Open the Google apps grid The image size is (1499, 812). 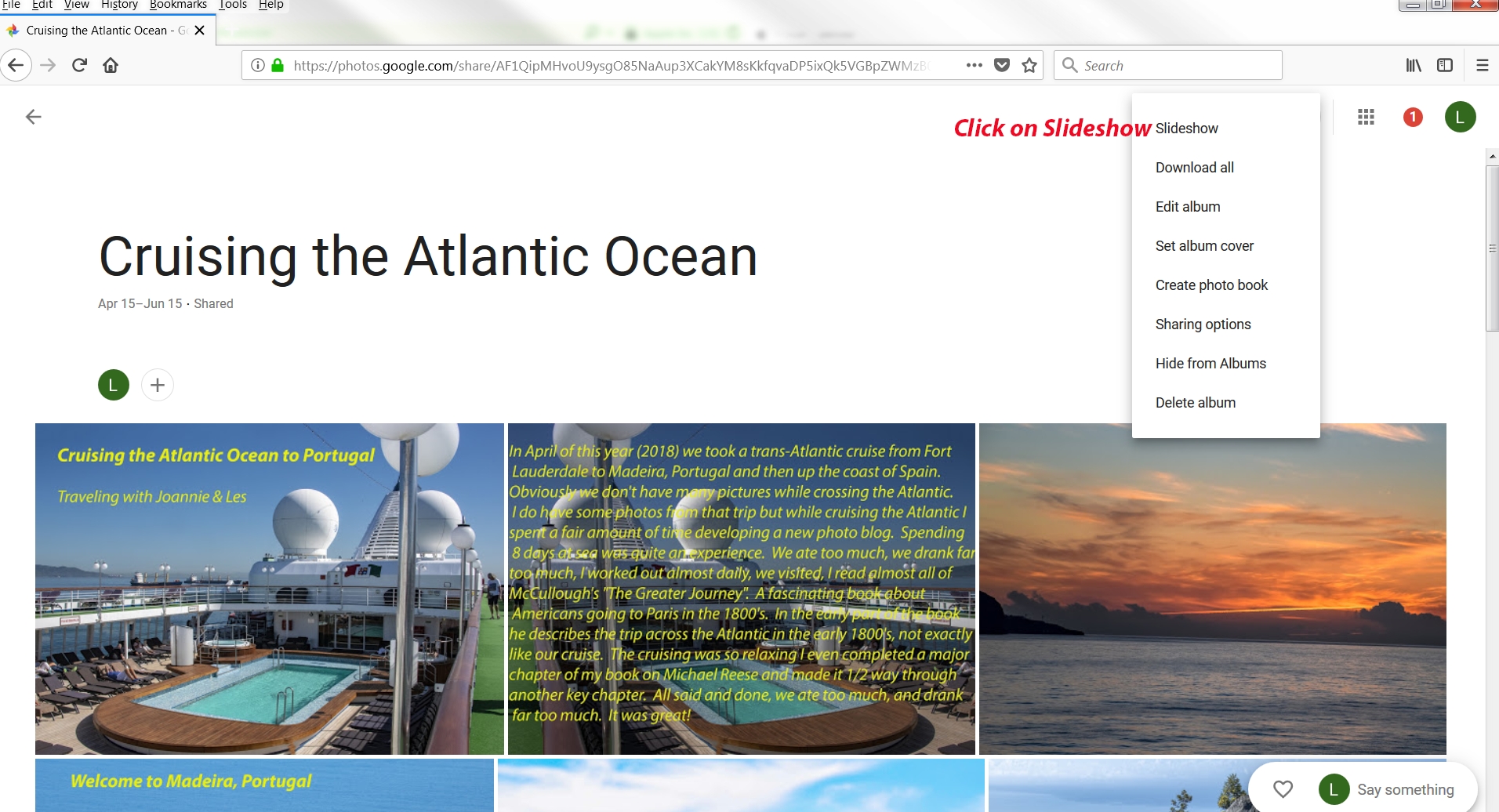click(1366, 117)
